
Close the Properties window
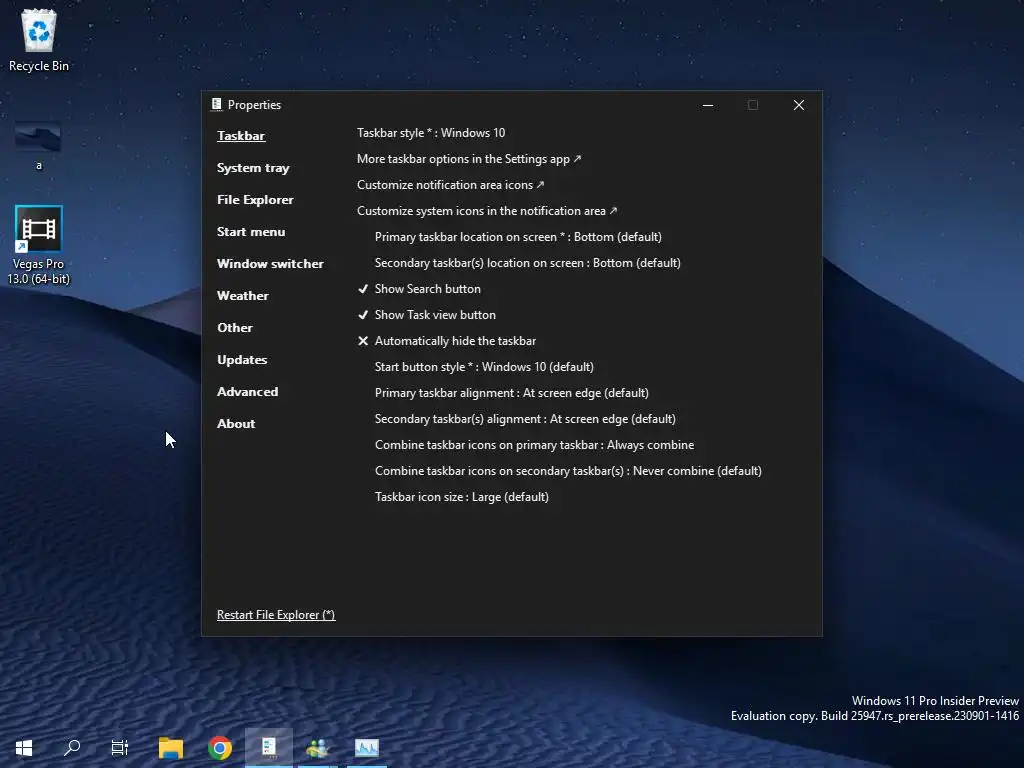click(x=799, y=105)
